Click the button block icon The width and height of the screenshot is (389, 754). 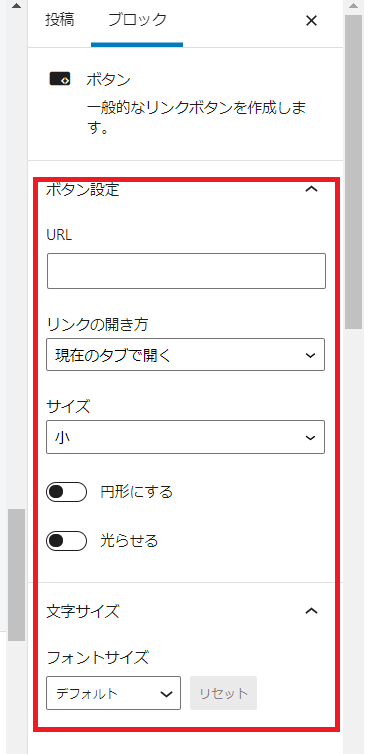(60, 79)
